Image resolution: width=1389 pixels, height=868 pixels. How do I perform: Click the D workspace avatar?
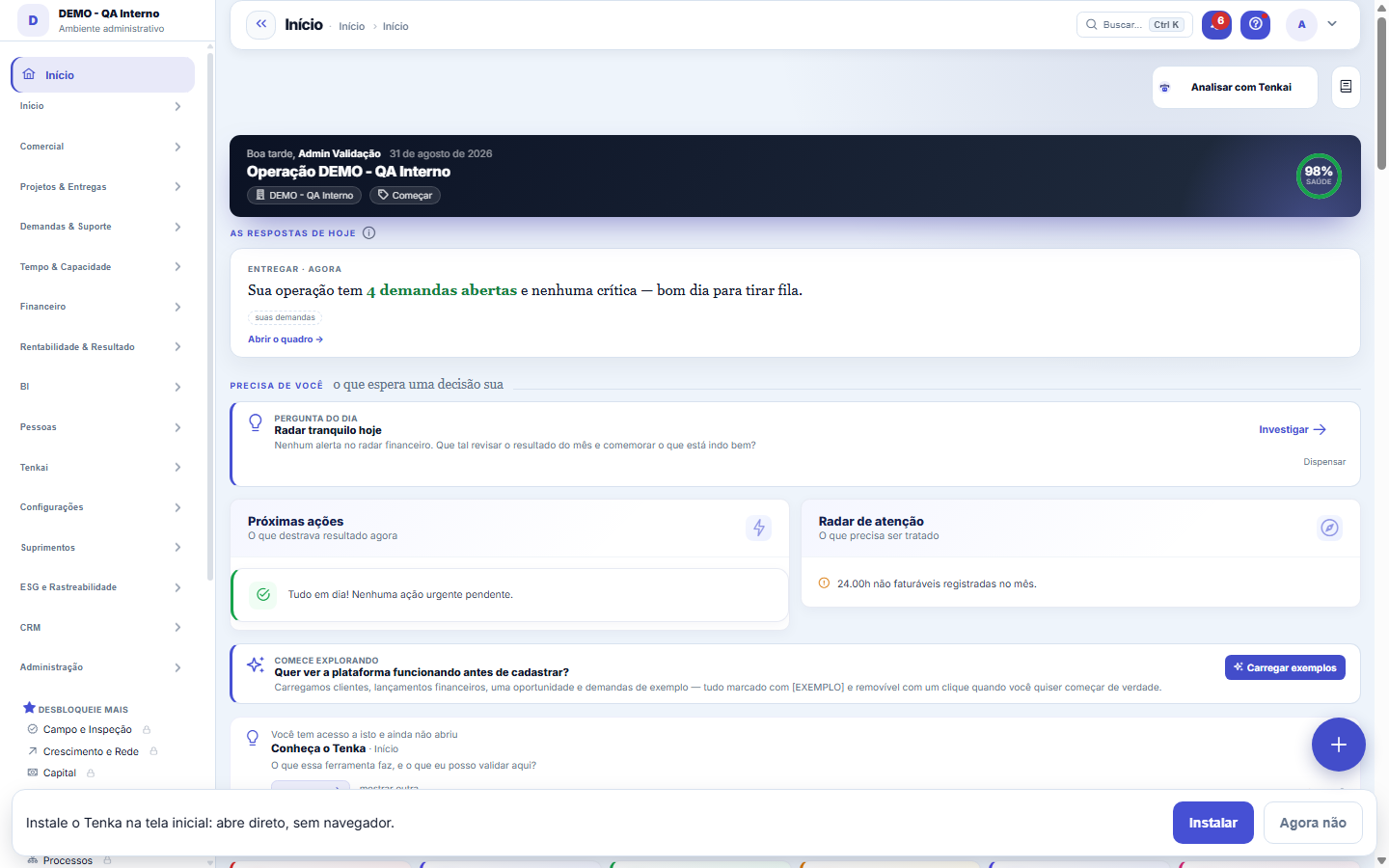[x=33, y=20]
